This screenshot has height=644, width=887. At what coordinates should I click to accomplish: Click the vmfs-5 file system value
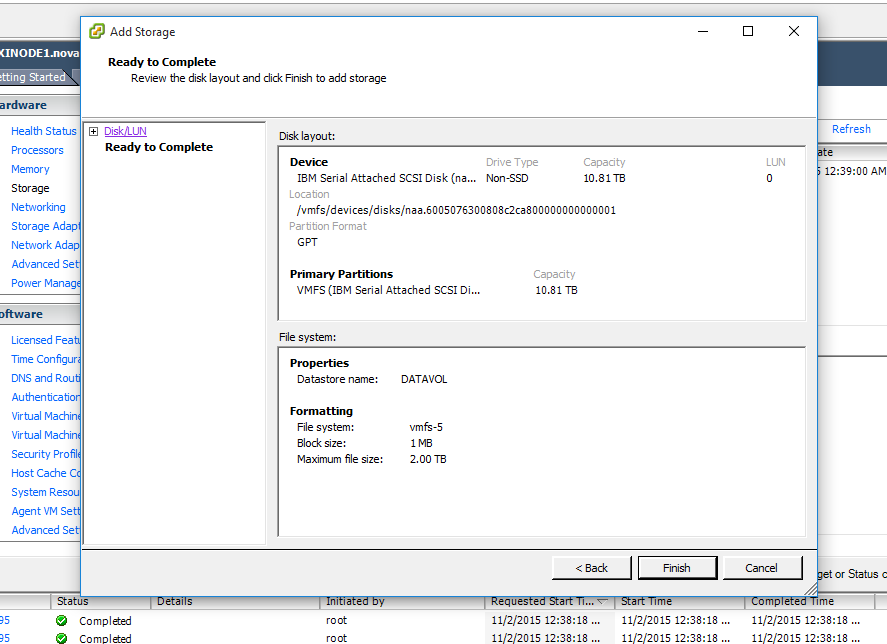[x=426, y=427]
